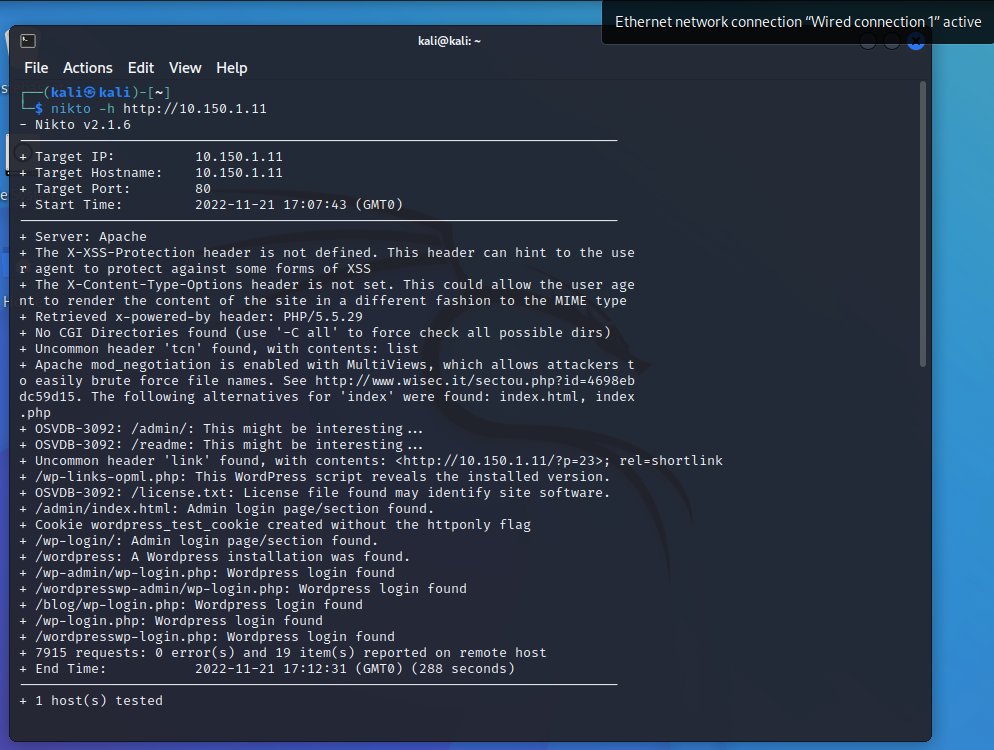Screen dimensions: 994x750
Task: Click "/admin/index.html: Admin login page/section found"
Action: coord(235,508)
